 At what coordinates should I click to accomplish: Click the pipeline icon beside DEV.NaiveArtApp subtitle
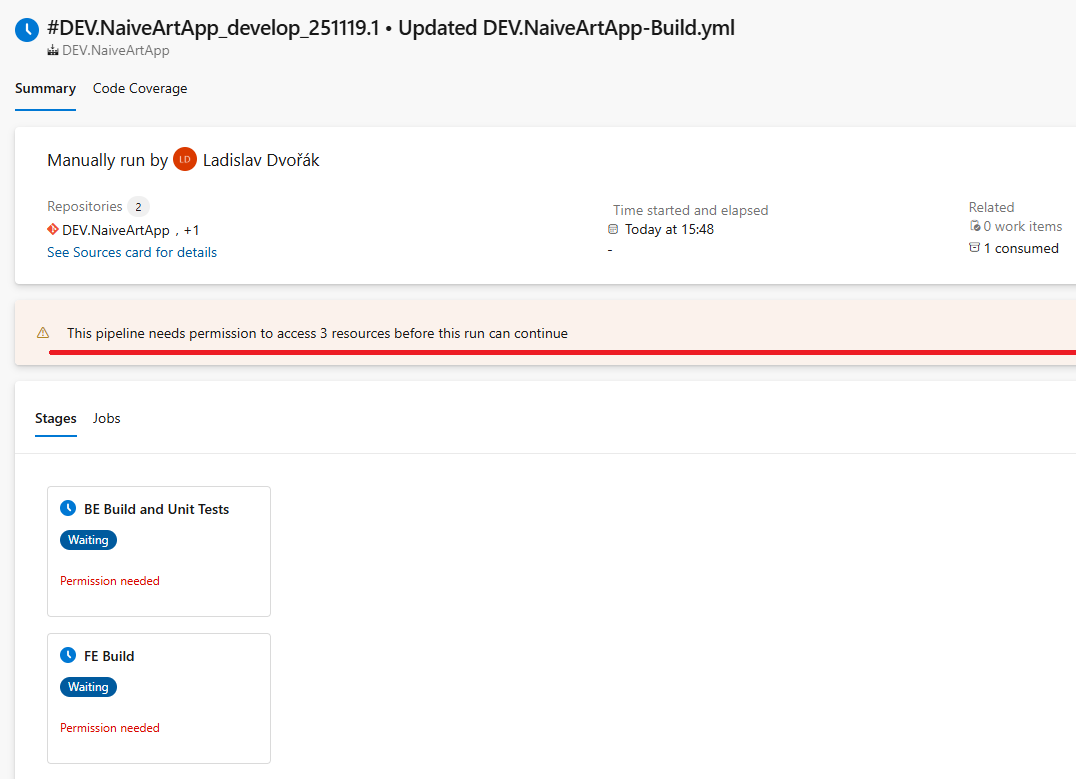53,51
